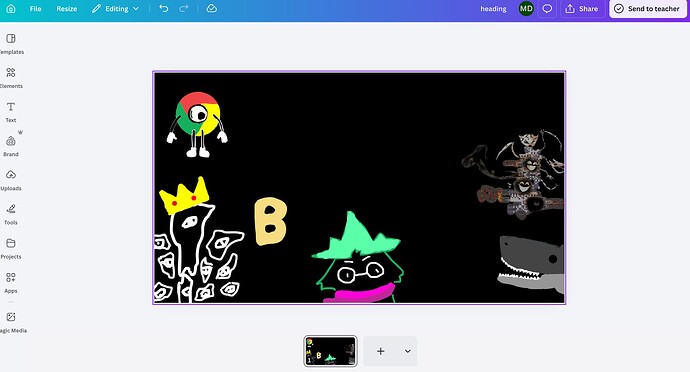The image size is (690, 372).
Task: Select the page 1 thumbnail
Action: tap(330, 351)
